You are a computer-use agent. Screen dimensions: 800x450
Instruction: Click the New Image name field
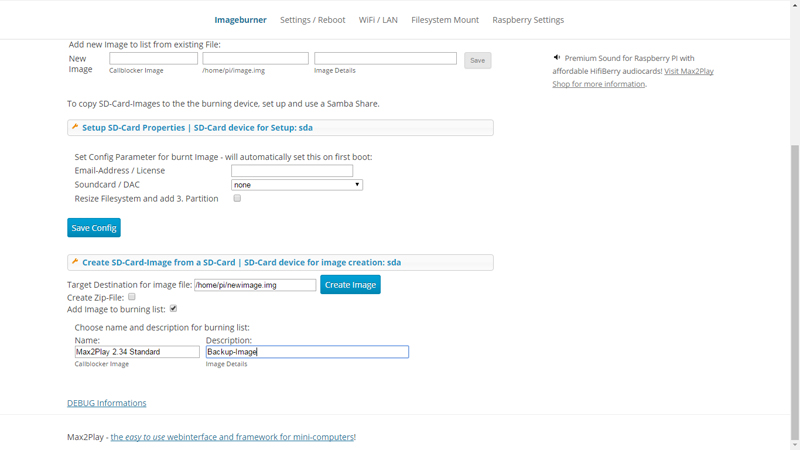pos(153,58)
